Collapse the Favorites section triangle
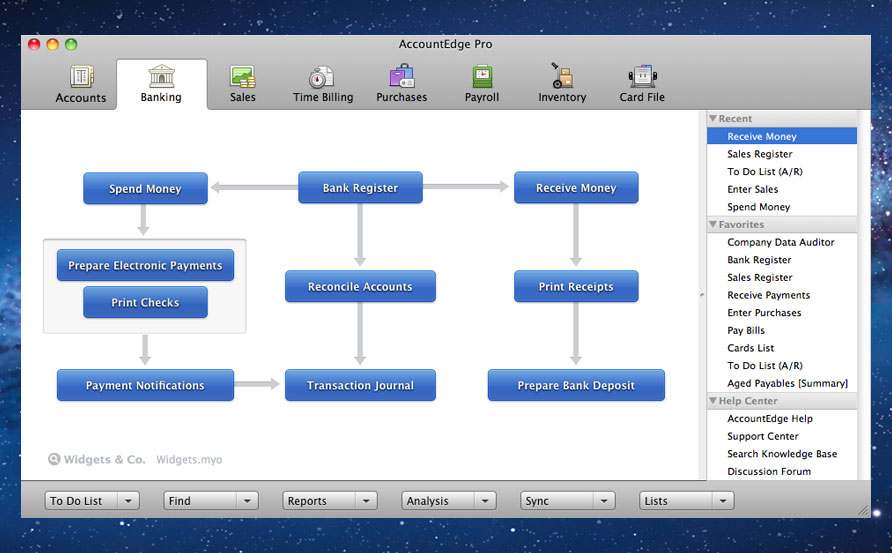 tap(712, 224)
